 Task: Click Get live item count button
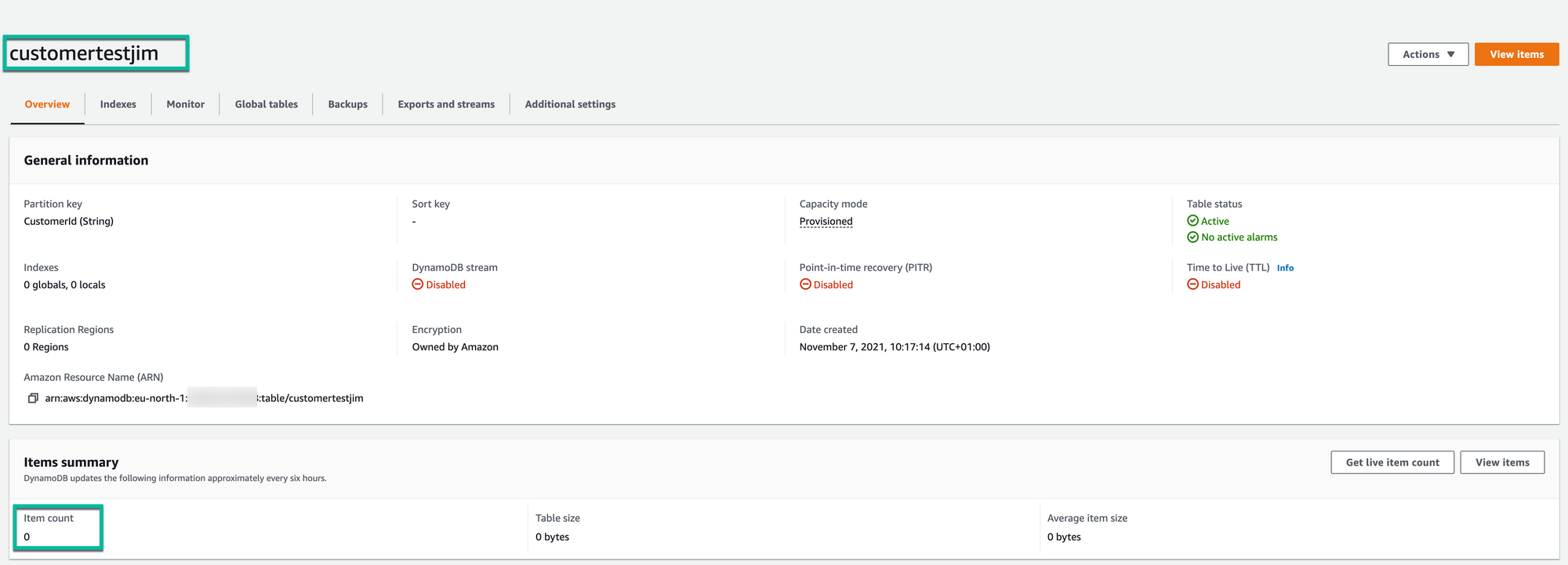point(1392,462)
